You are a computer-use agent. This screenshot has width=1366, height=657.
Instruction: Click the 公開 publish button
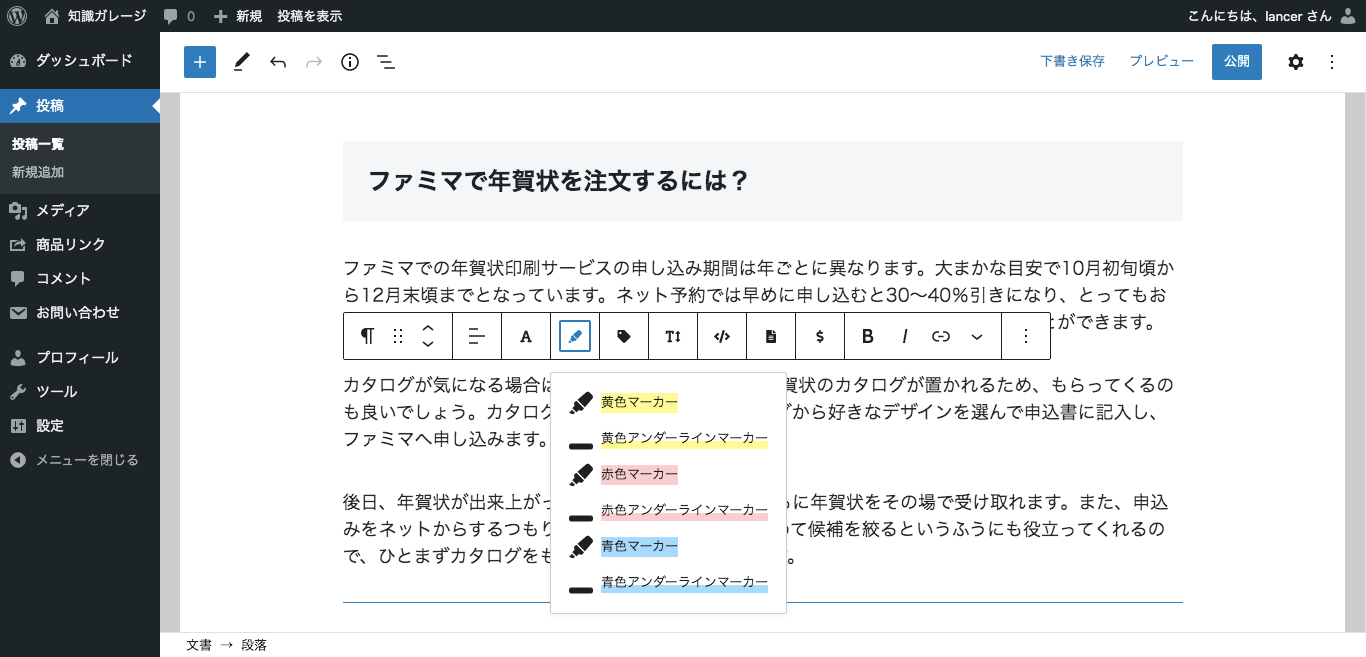point(1237,61)
